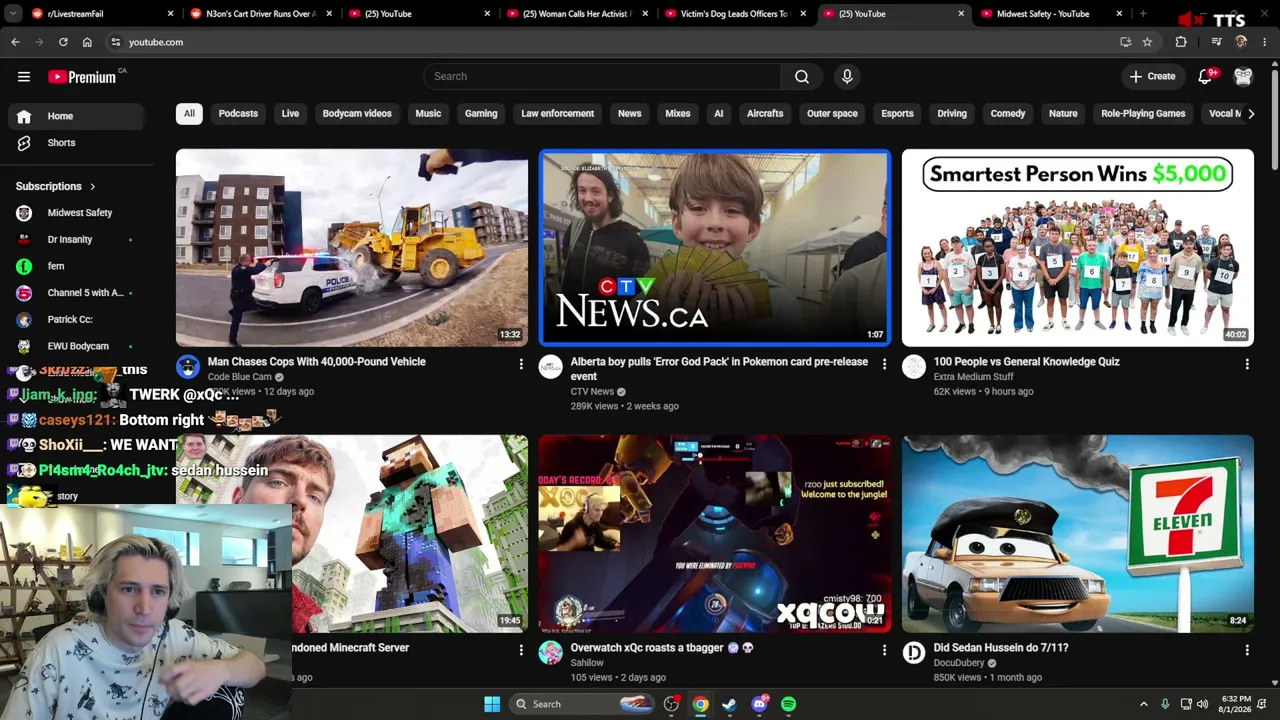The width and height of the screenshot is (1280, 720).
Task: Open the fern channel in sidebar
Action: [76, 266]
